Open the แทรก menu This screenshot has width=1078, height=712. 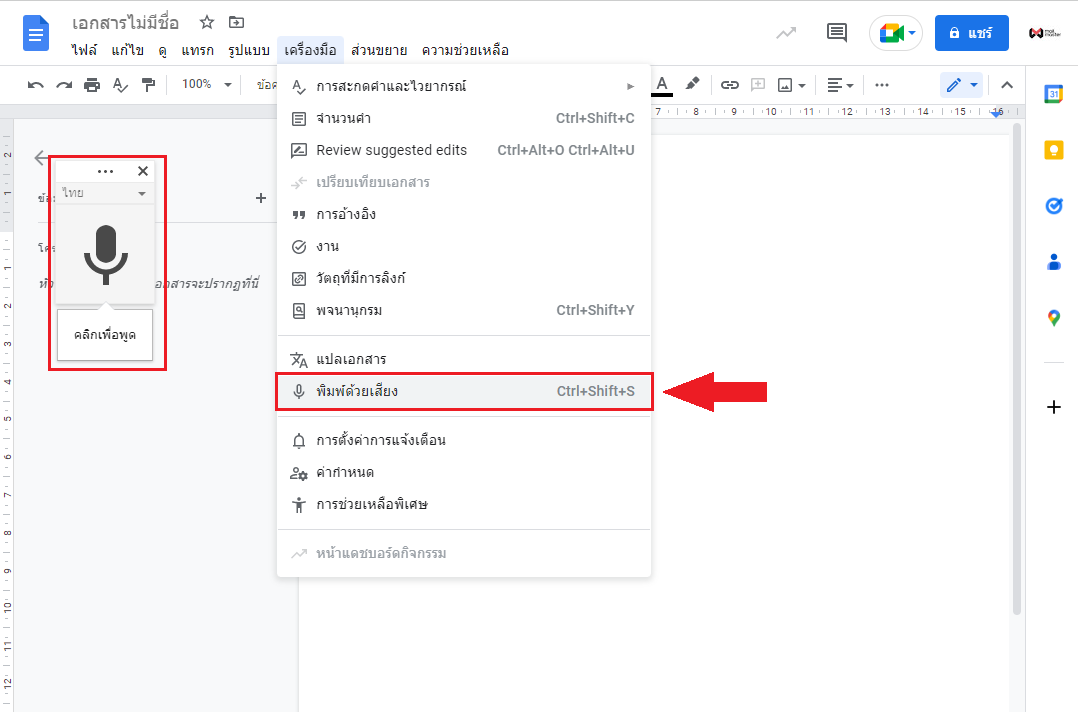tap(197, 50)
